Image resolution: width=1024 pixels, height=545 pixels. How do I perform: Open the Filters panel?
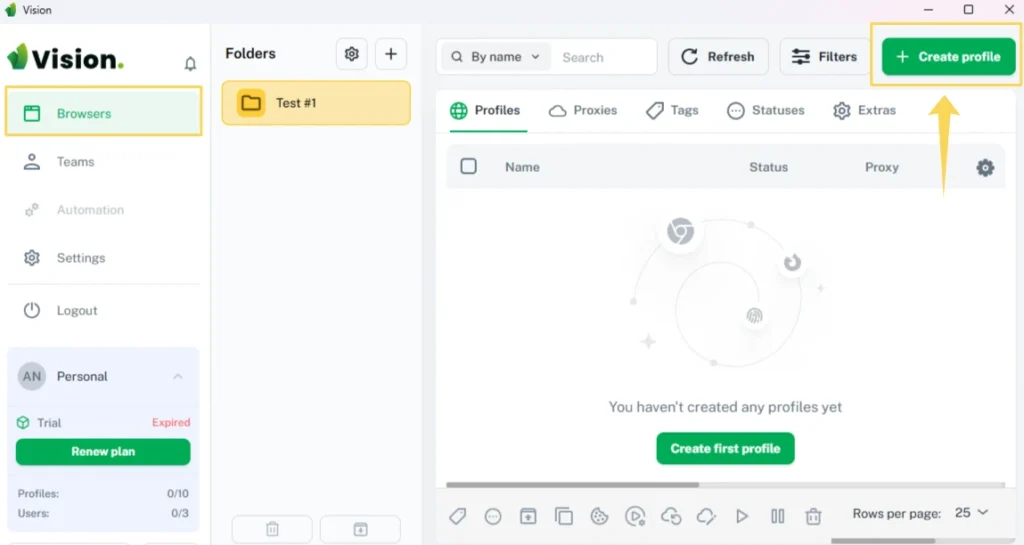click(824, 57)
